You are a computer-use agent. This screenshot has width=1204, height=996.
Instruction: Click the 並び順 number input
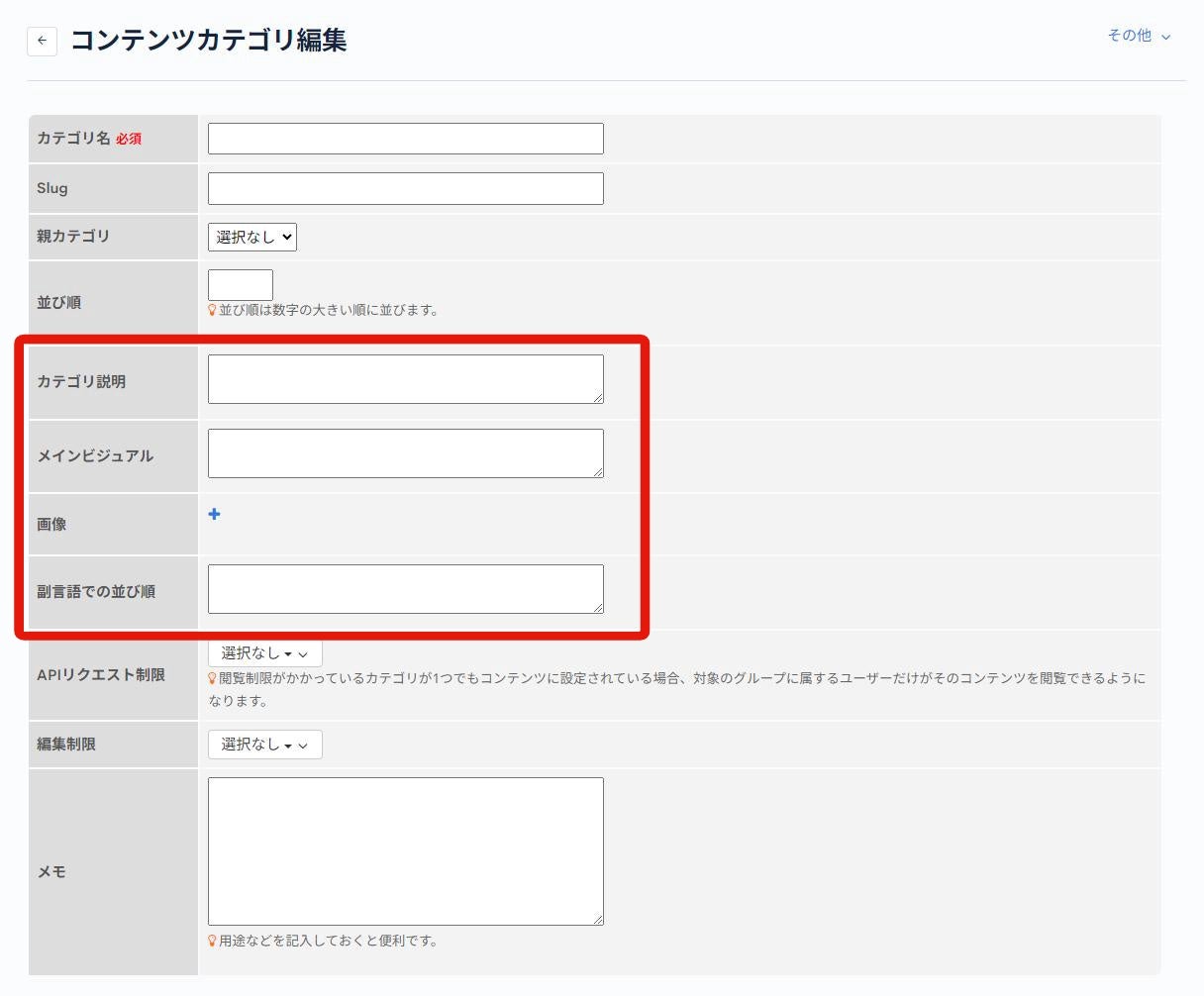pyautogui.click(x=239, y=284)
